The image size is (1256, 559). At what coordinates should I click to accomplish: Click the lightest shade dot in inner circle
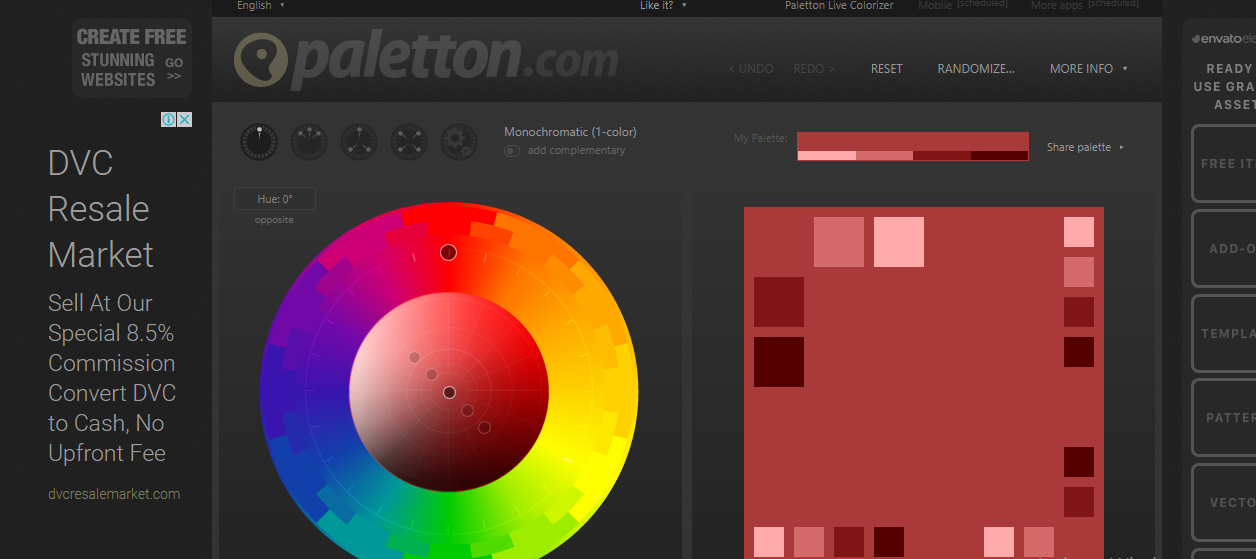(x=414, y=358)
